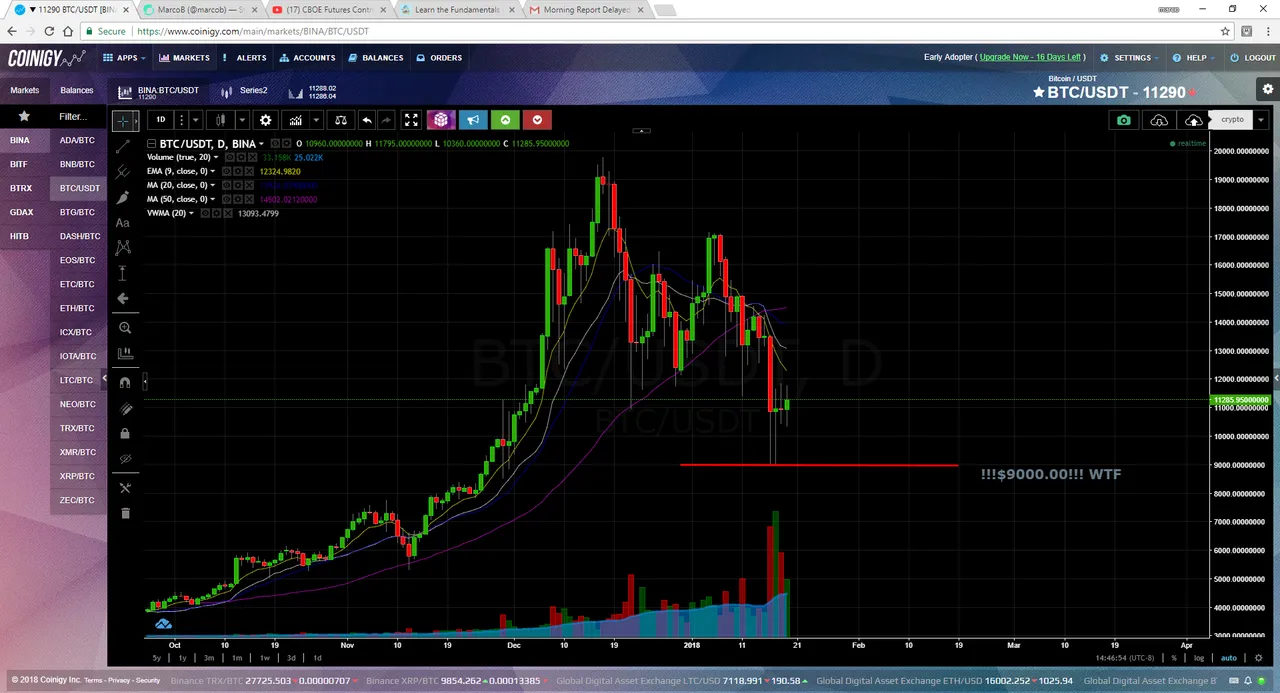Click the cloud download load chart icon
1280x693 pixels.
pos(1159,120)
